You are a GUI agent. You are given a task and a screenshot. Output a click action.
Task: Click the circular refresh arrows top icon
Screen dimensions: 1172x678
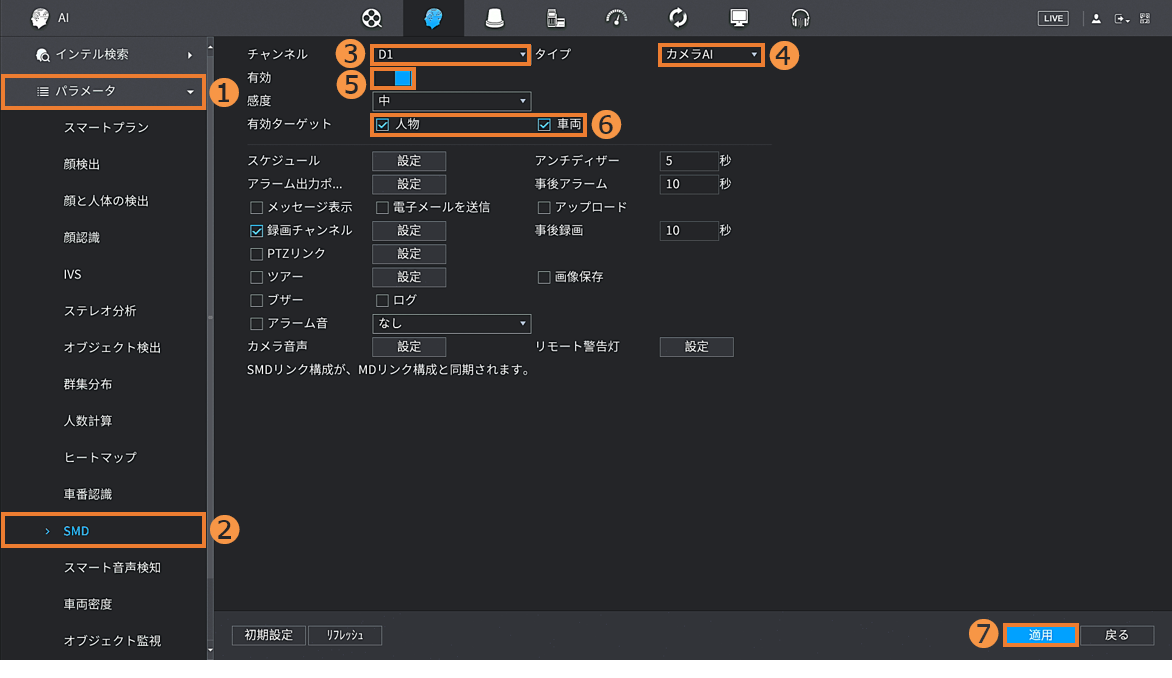tap(678, 18)
